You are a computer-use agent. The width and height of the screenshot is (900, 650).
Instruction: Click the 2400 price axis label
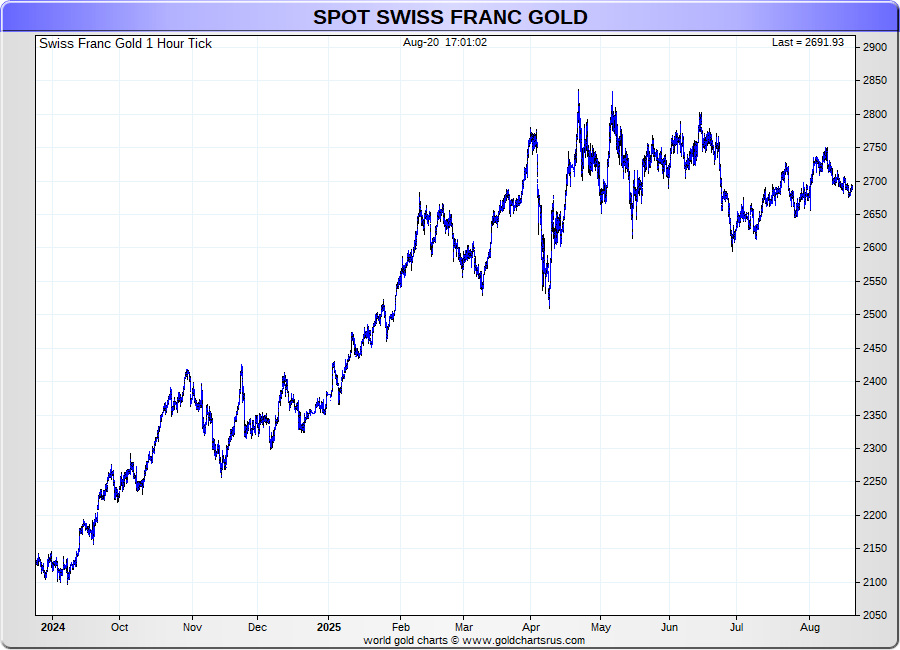point(875,381)
